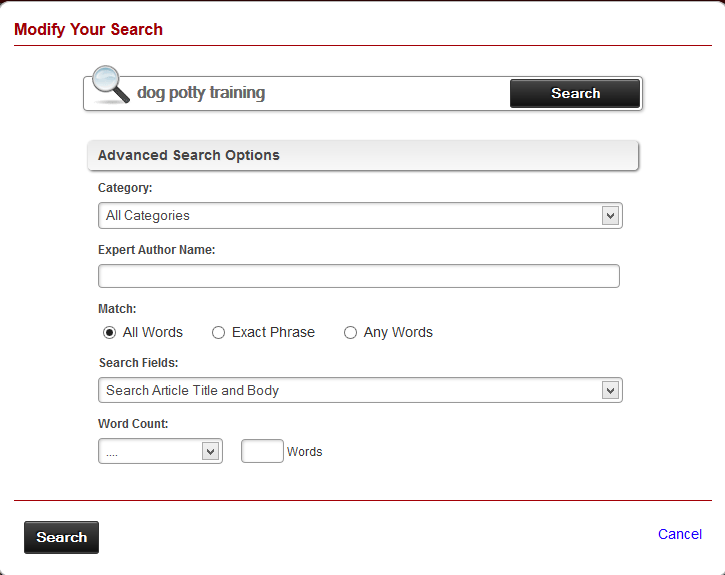This screenshot has width=725, height=575.
Task: Click the Search Fields label
Action: click(138, 363)
